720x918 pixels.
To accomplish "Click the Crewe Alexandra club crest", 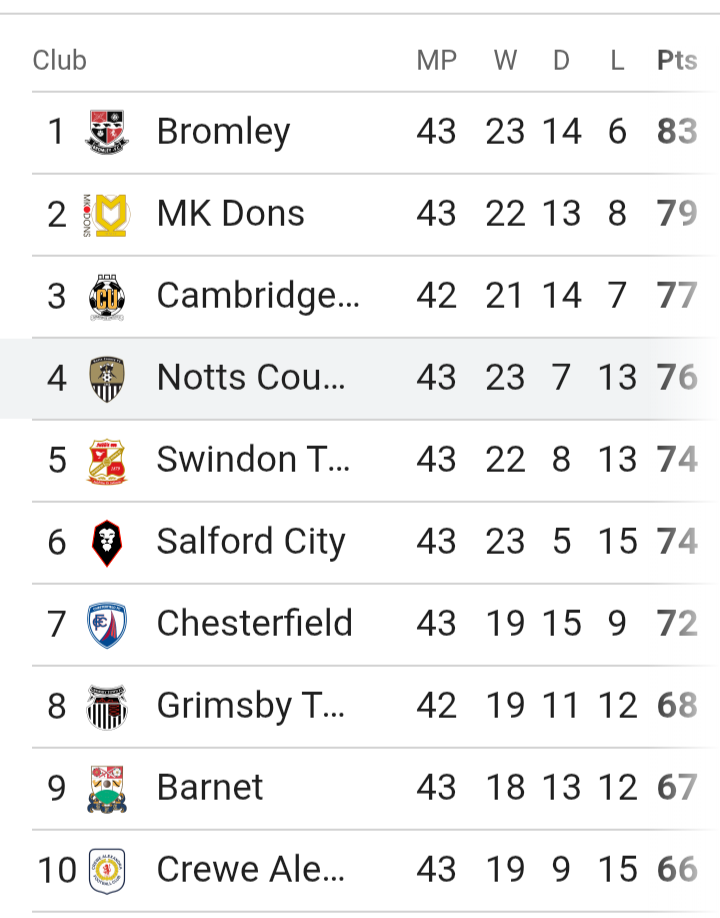I will click(107, 869).
